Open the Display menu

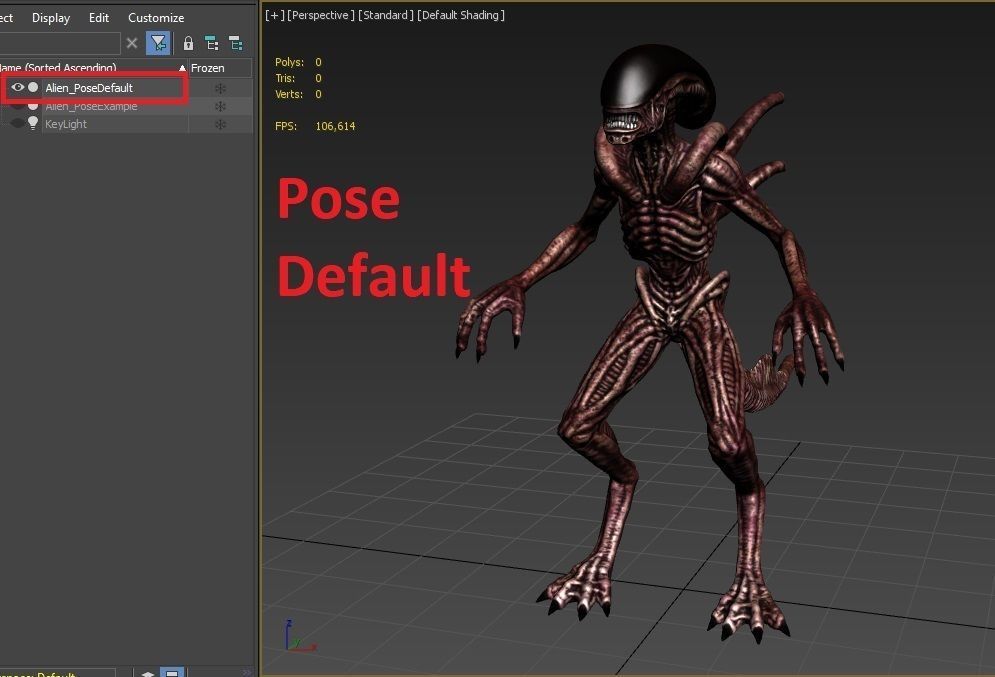[51, 18]
